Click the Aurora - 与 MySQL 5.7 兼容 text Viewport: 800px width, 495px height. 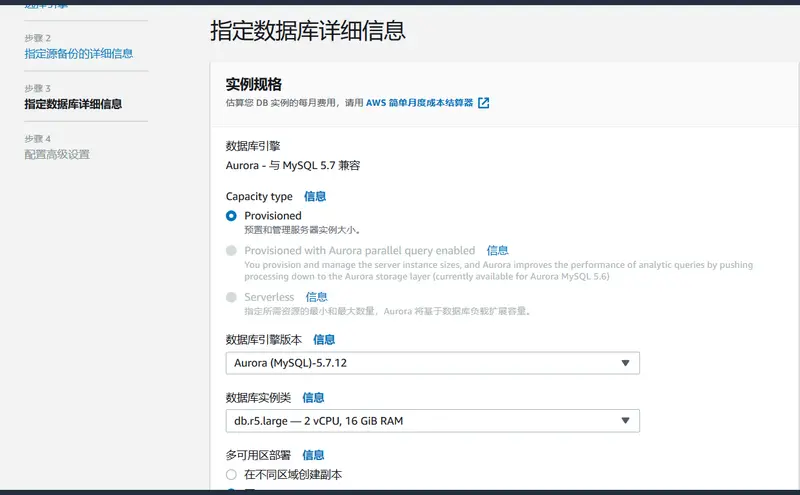pos(293,165)
